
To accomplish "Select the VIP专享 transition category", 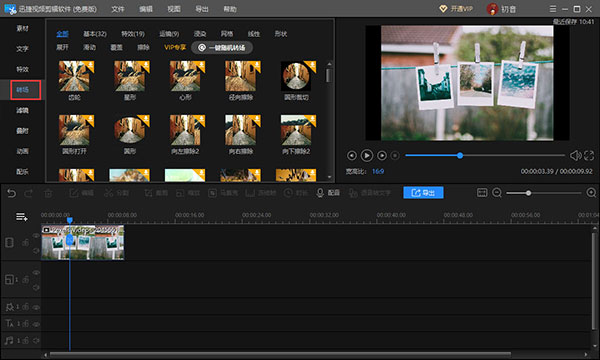I will click(x=175, y=47).
